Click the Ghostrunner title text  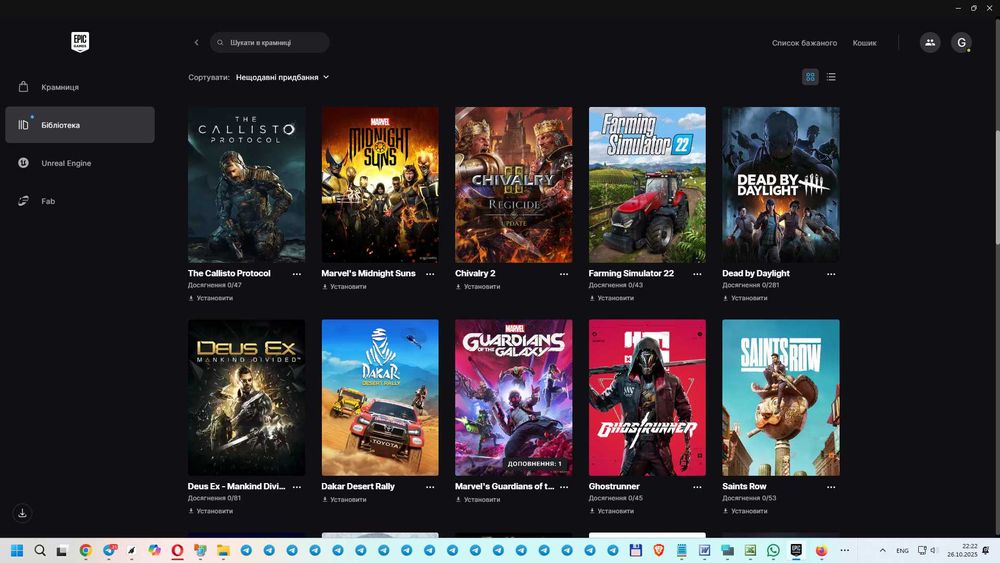tap(614, 486)
